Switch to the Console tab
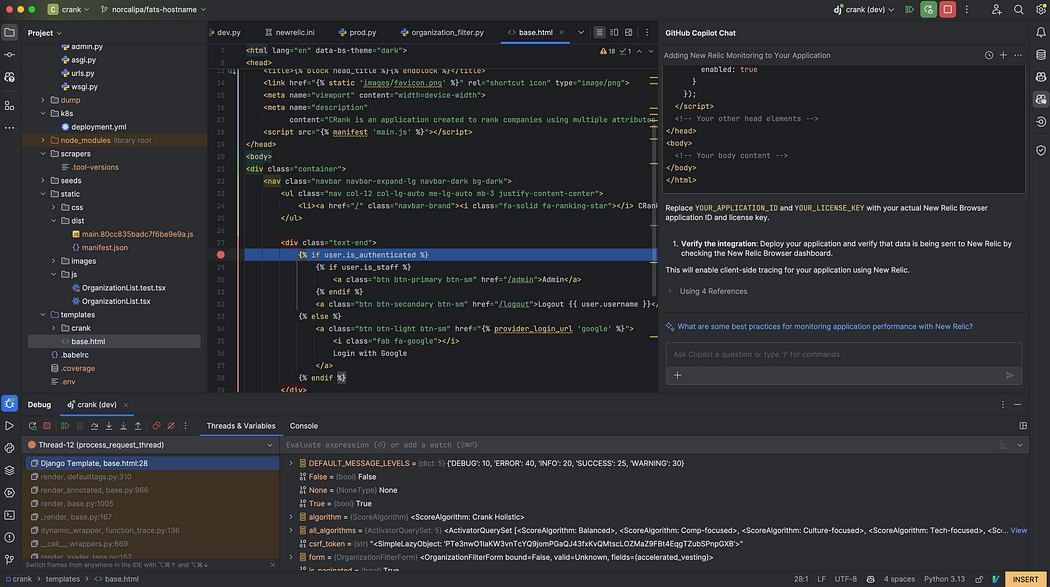This screenshot has width=1050, height=587. [x=303, y=426]
